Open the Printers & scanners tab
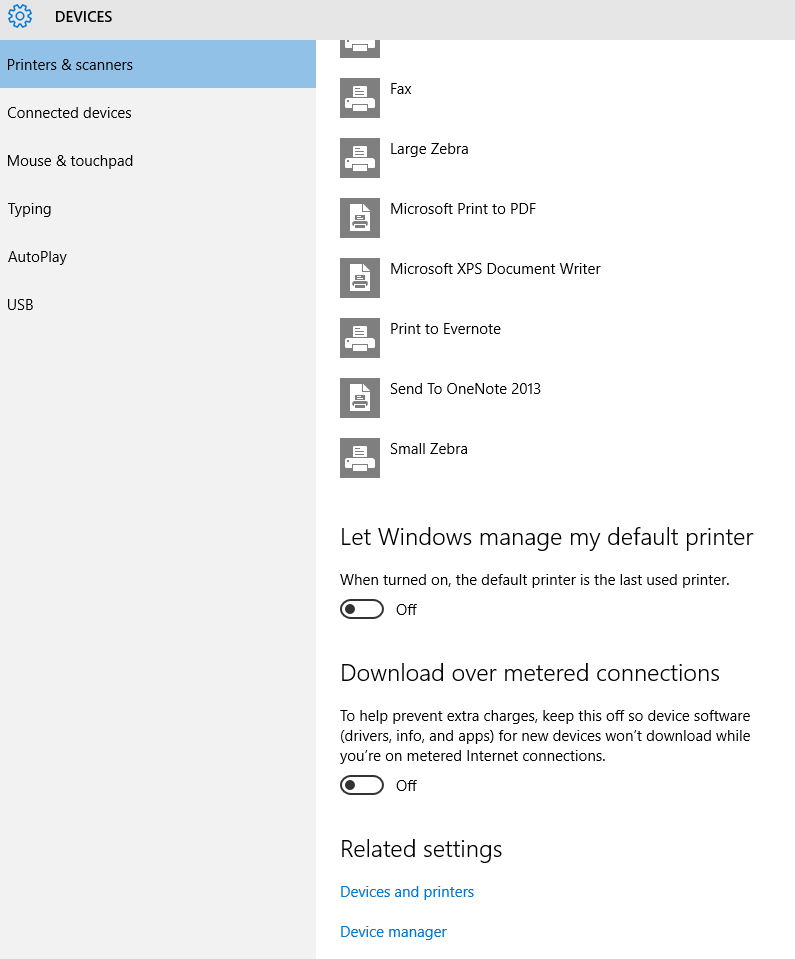Viewport: 795px width, 959px height. click(70, 65)
